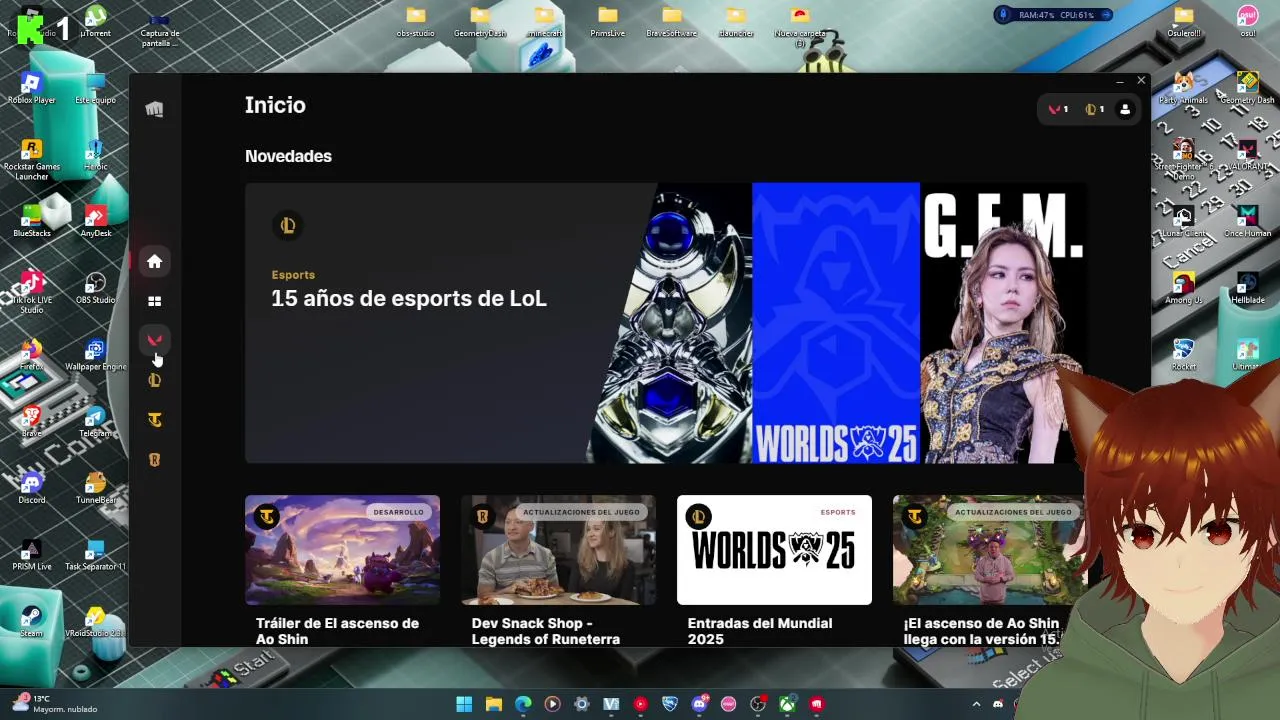Open the 15 años de esports banner
This screenshot has width=1280, height=720.
click(x=665, y=323)
